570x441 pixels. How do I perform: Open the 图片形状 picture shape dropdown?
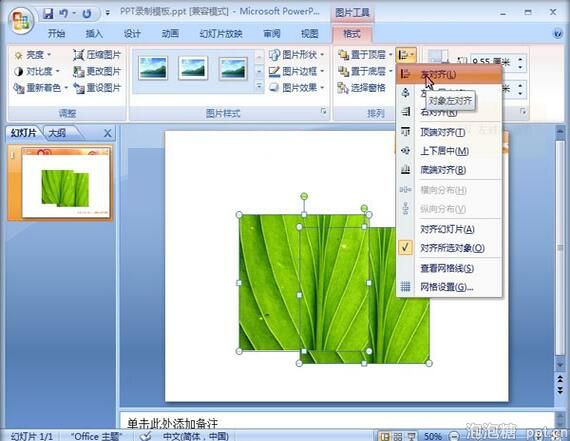tap(296, 55)
